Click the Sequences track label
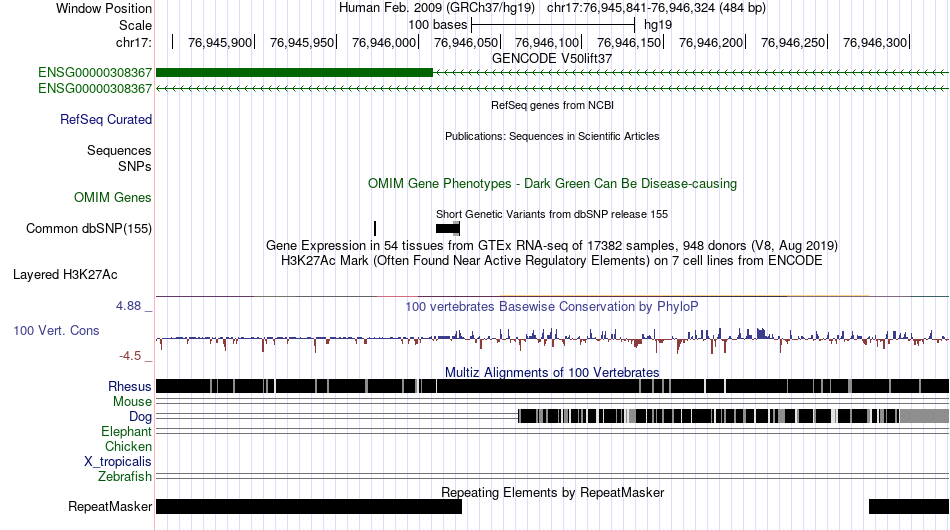 tap(119, 150)
